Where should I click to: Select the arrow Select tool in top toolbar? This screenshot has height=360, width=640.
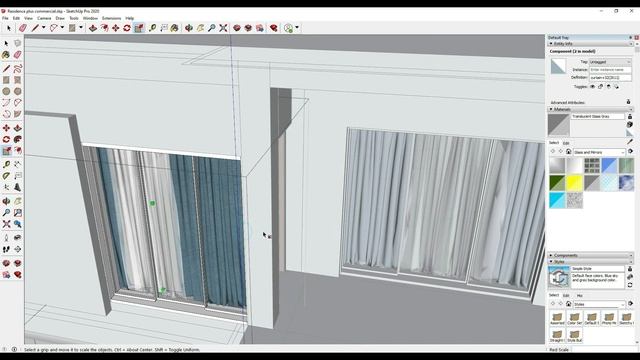coord(9,28)
